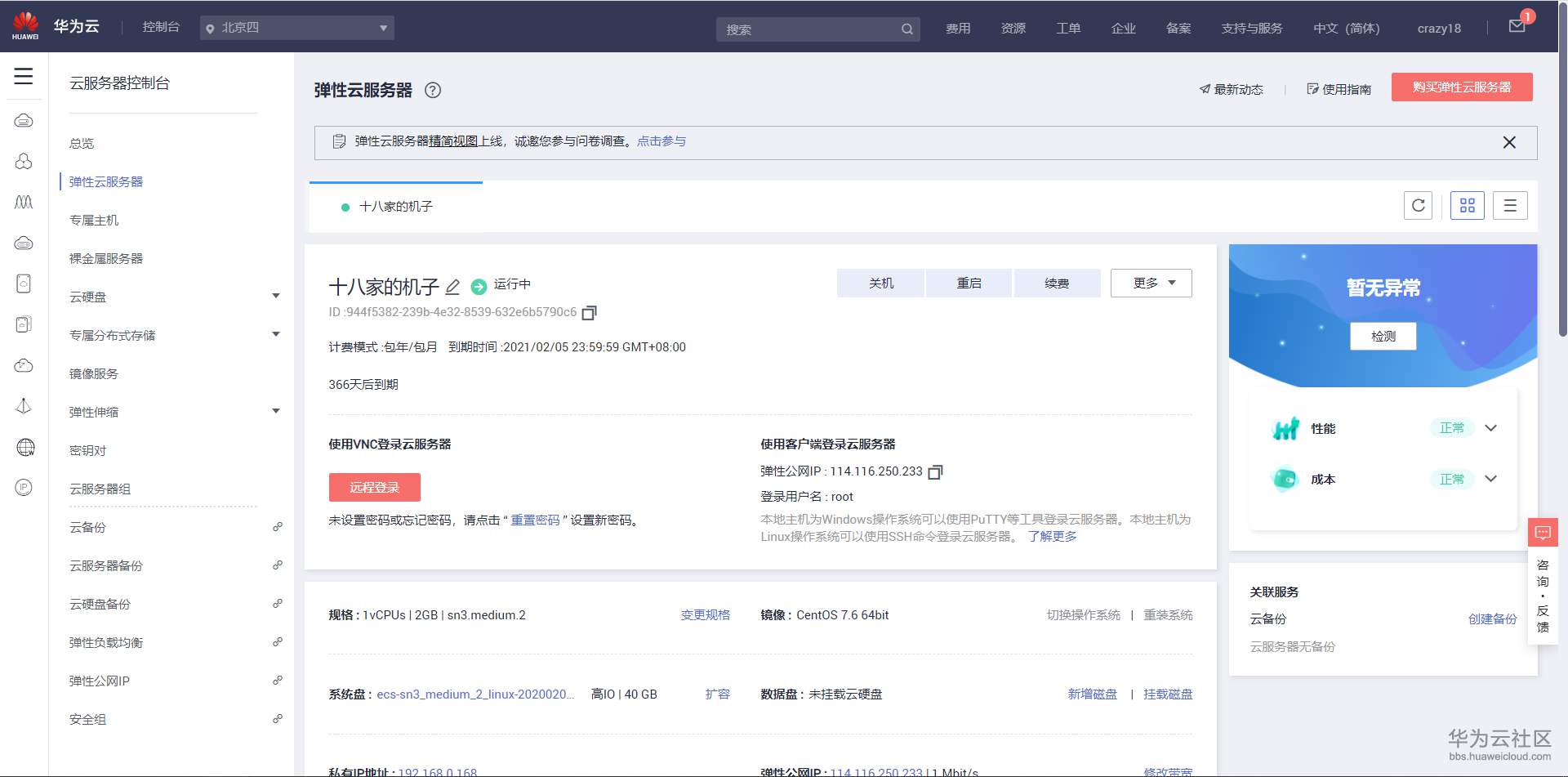
Task: Open the 更多 actions dropdown
Action: (x=1151, y=284)
